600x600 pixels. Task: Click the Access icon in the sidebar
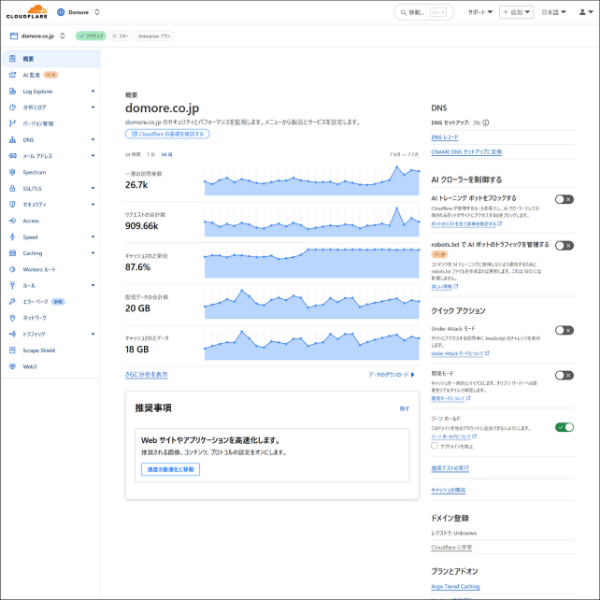[x=10, y=220]
